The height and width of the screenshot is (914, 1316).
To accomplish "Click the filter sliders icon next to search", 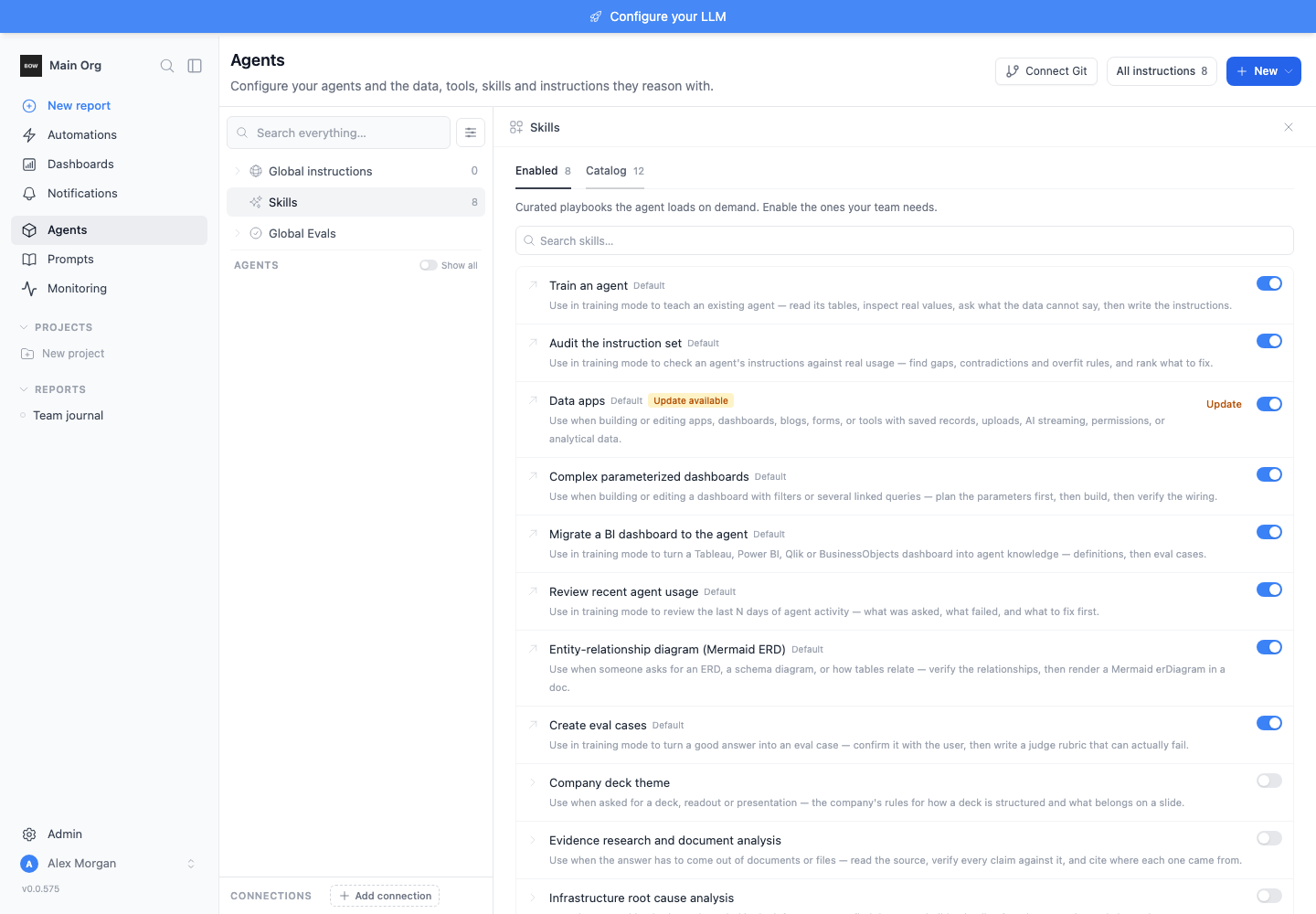I will click(x=471, y=133).
